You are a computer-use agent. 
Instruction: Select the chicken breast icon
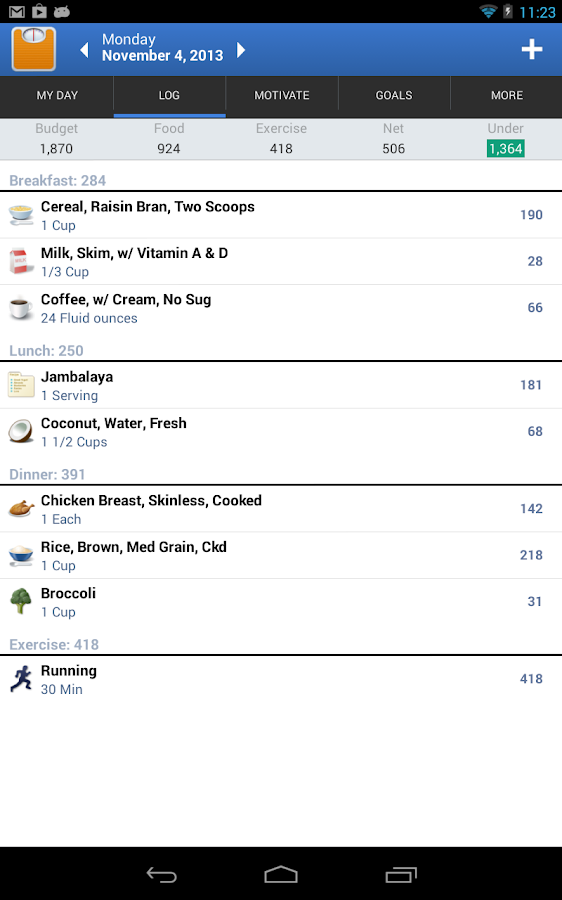coord(21,509)
